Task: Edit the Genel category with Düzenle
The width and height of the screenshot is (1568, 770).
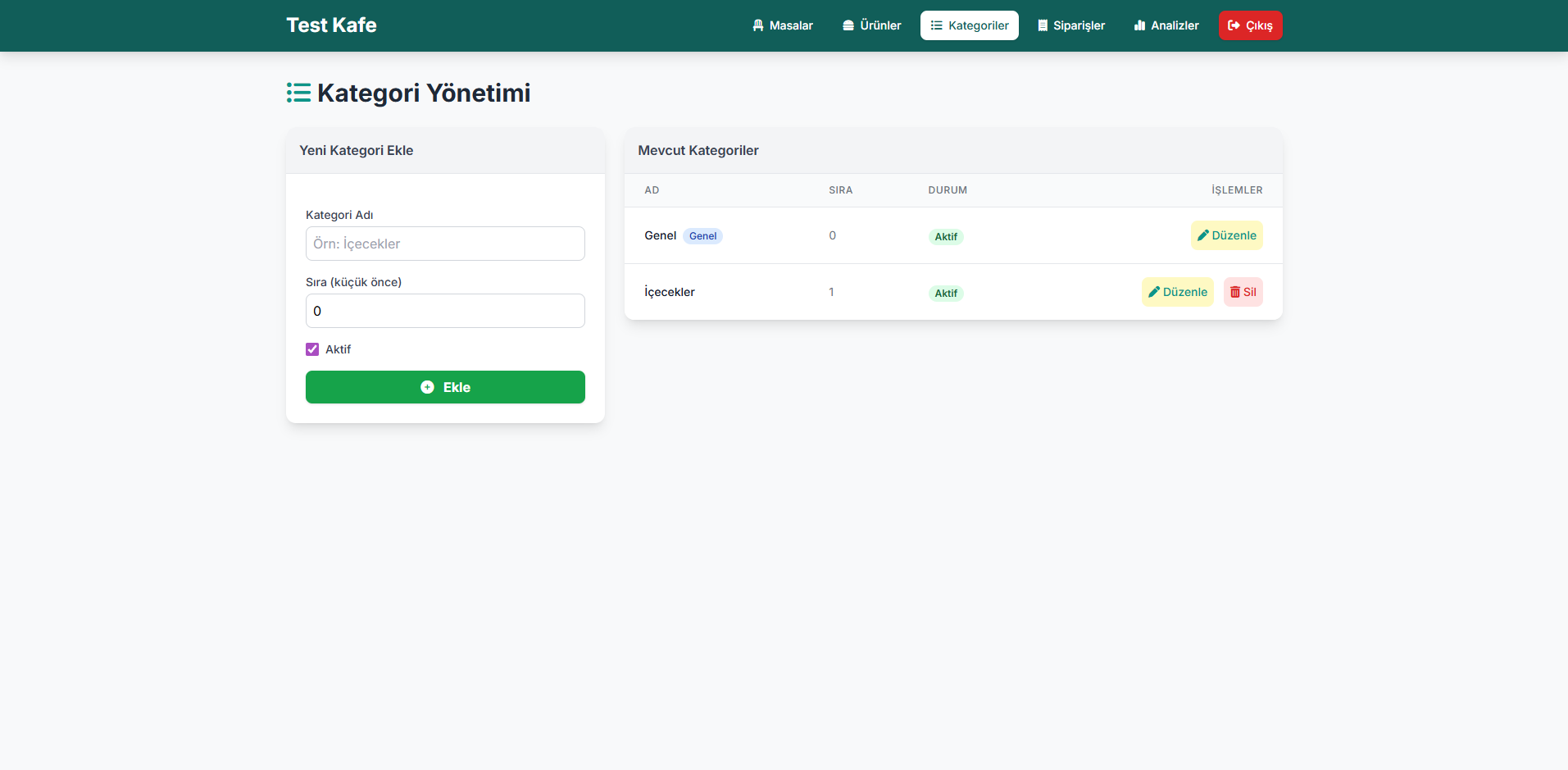Action: pos(1226,235)
